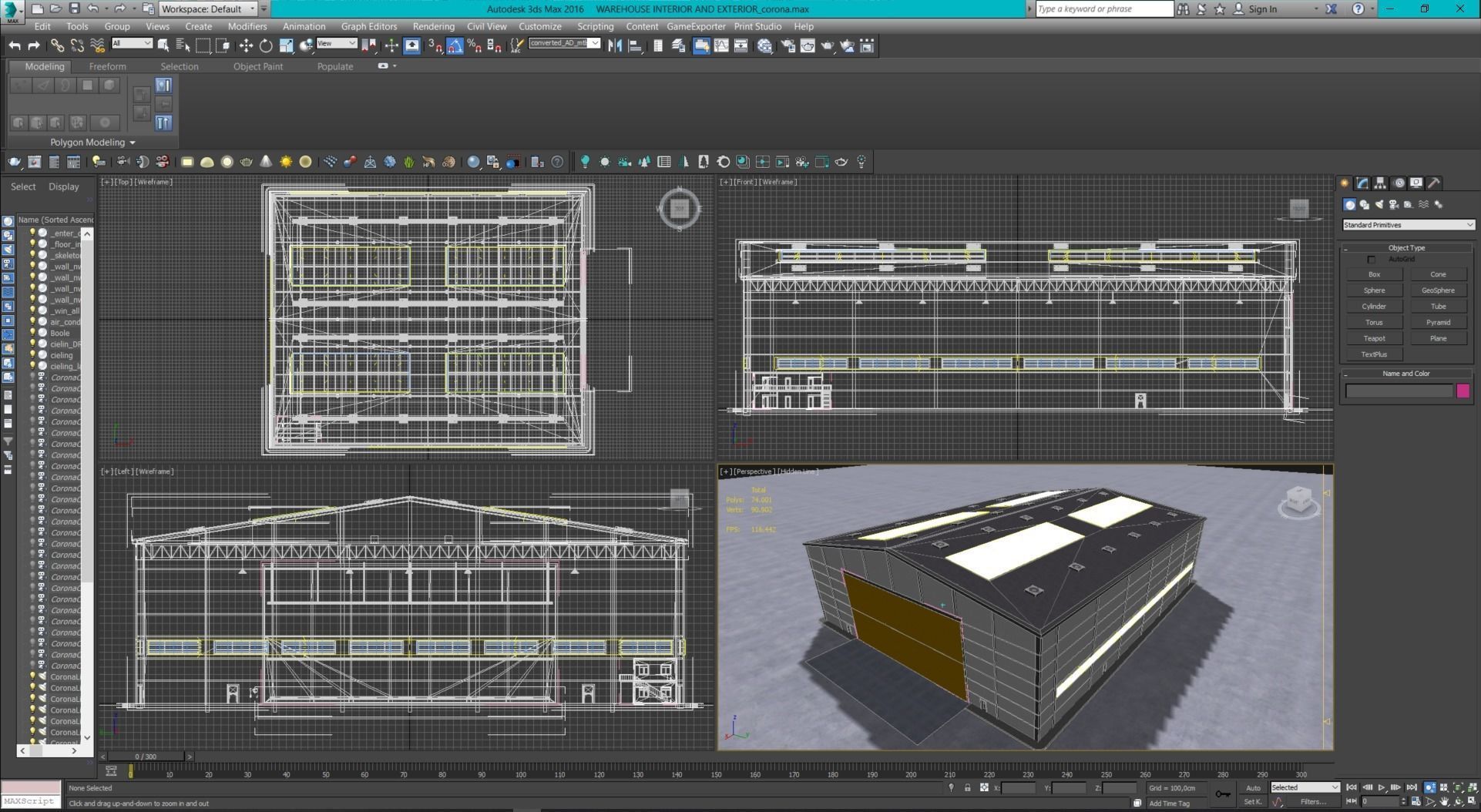Click the Filters... key filters button
1481x812 pixels.
tap(1313, 802)
